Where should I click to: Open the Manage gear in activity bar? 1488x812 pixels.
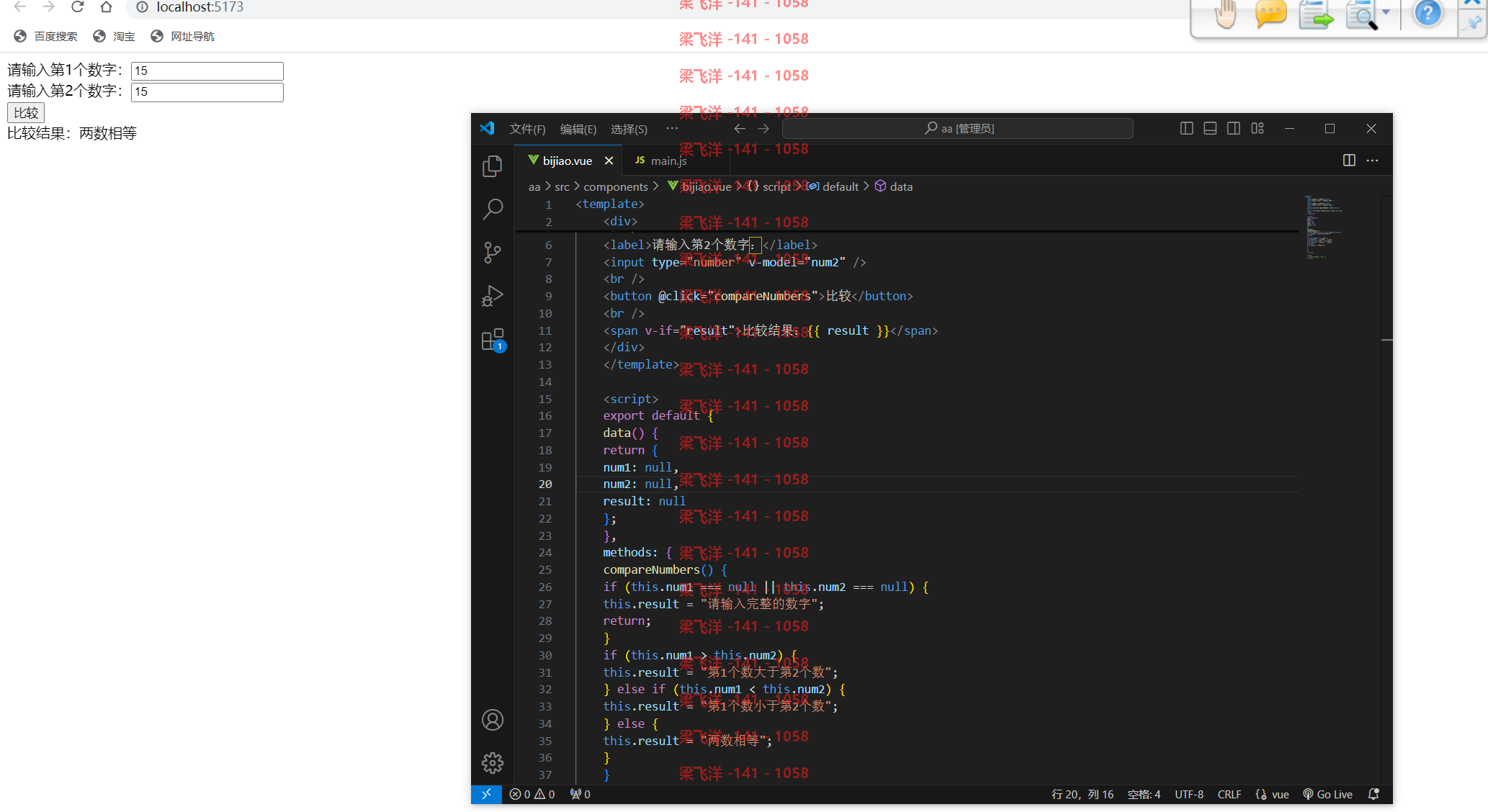pyautogui.click(x=493, y=763)
